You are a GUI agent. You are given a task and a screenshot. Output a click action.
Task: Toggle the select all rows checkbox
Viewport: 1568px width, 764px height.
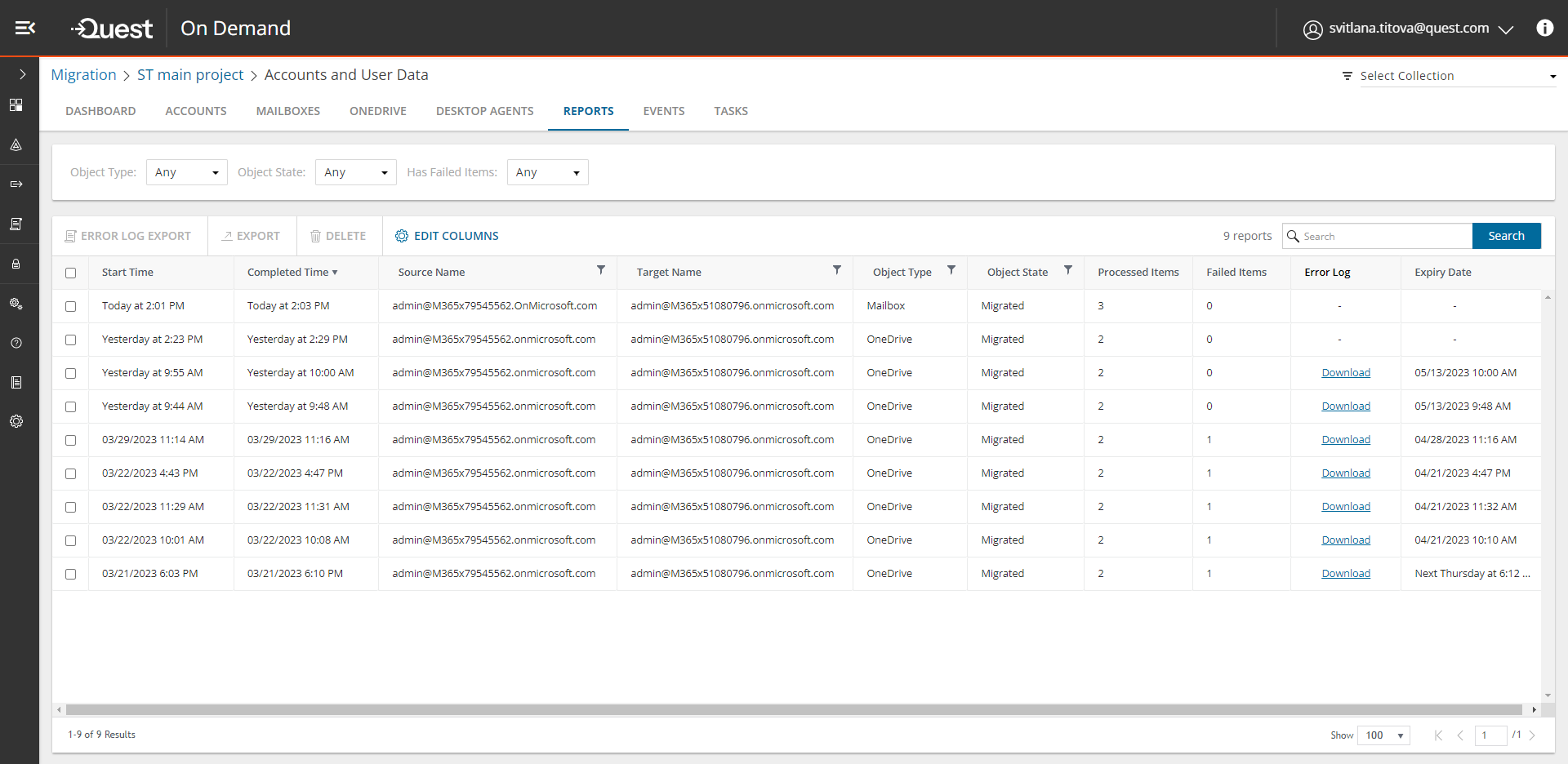[71, 273]
